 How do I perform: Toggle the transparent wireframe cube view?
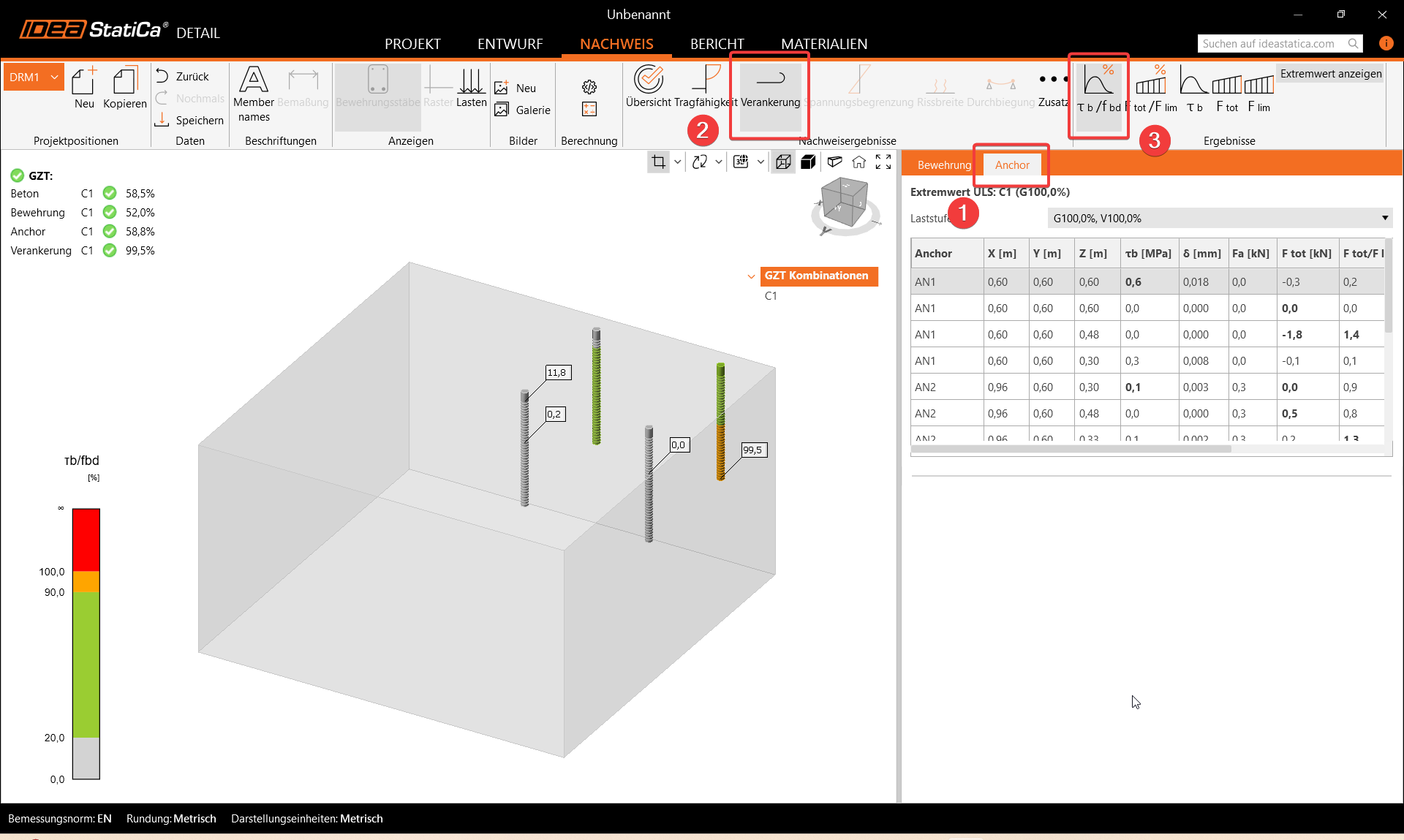(783, 162)
